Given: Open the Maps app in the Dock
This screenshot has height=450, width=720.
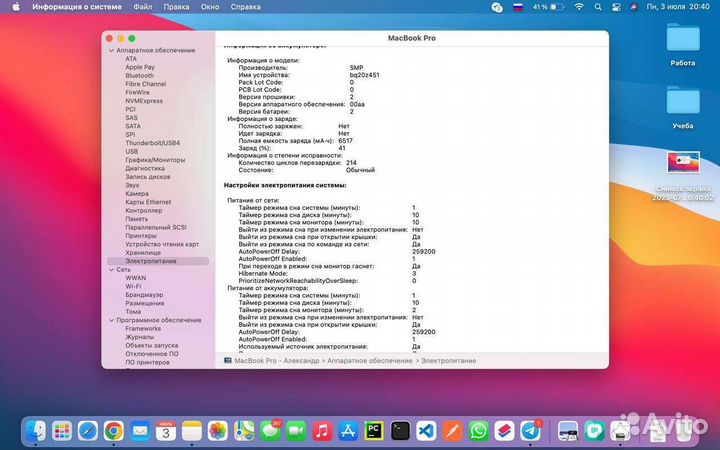Looking at the screenshot, I should (244, 431).
